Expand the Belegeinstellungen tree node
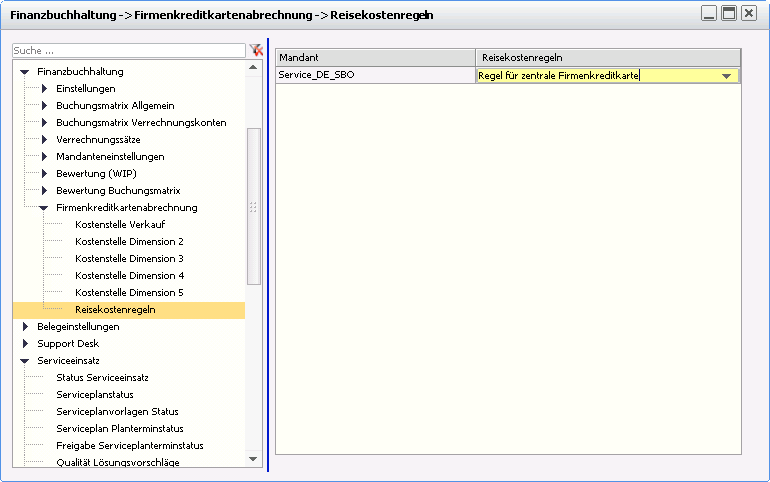Image resolution: width=770 pixels, height=482 pixels. (25, 327)
